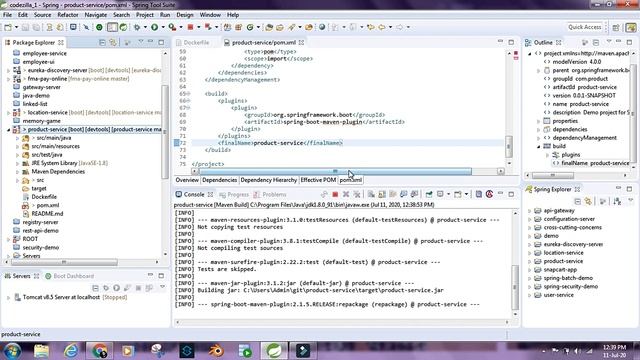Viewport: 640px width, 360px height.
Task: Click Collapse All icon in Outline view
Action: 596,42
